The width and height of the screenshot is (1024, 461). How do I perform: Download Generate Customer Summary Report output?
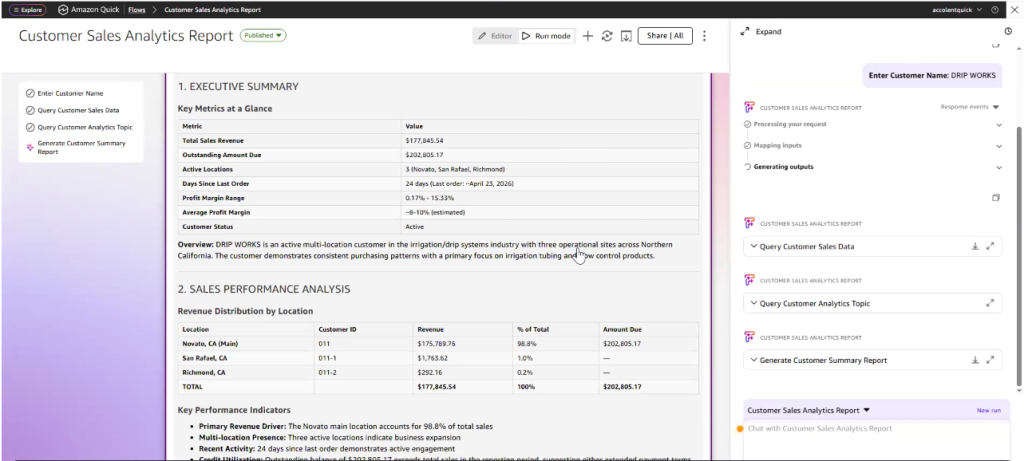pyautogui.click(x=975, y=360)
